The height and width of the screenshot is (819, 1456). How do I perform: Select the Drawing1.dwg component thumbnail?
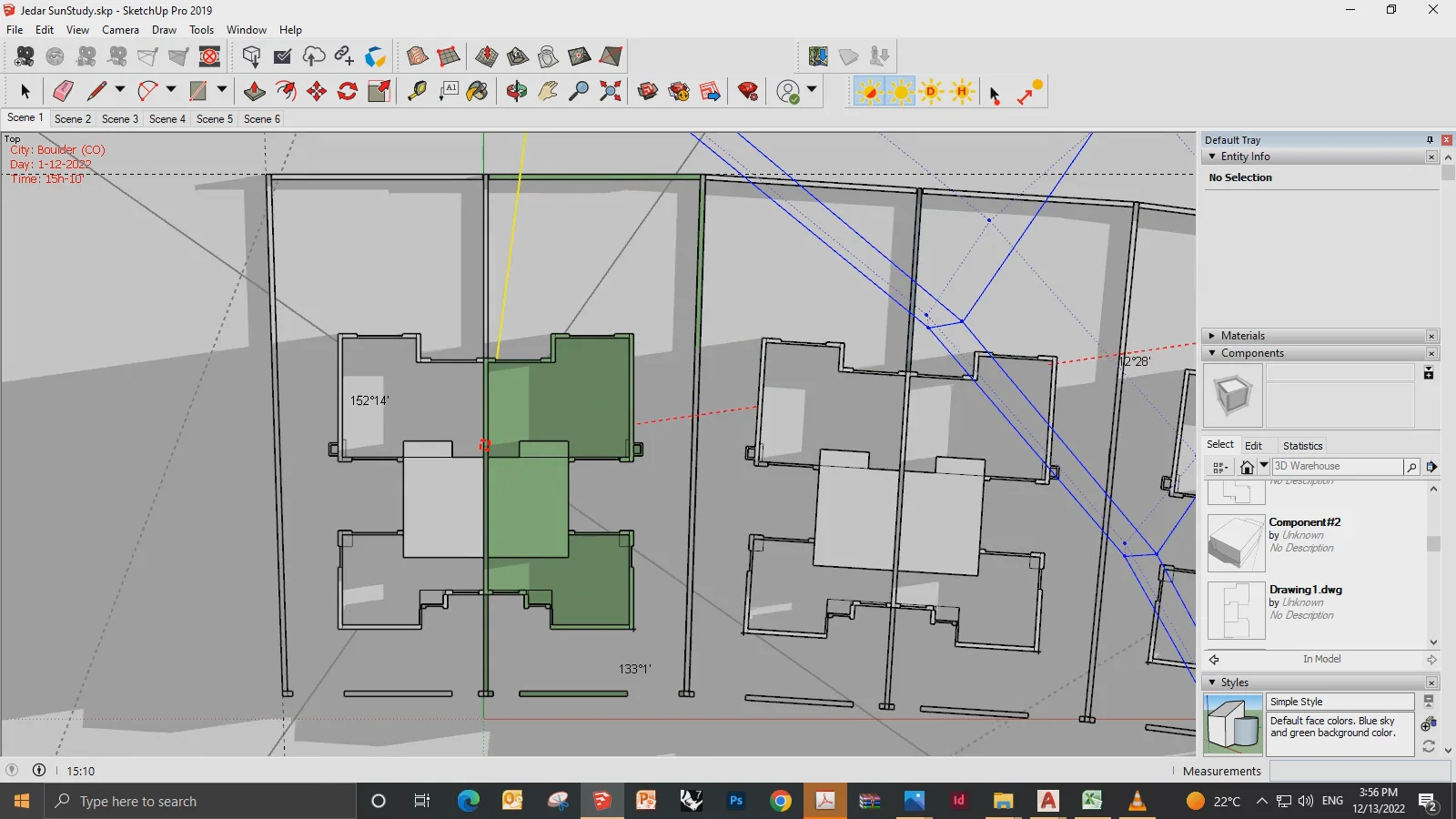(x=1236, y=611)
